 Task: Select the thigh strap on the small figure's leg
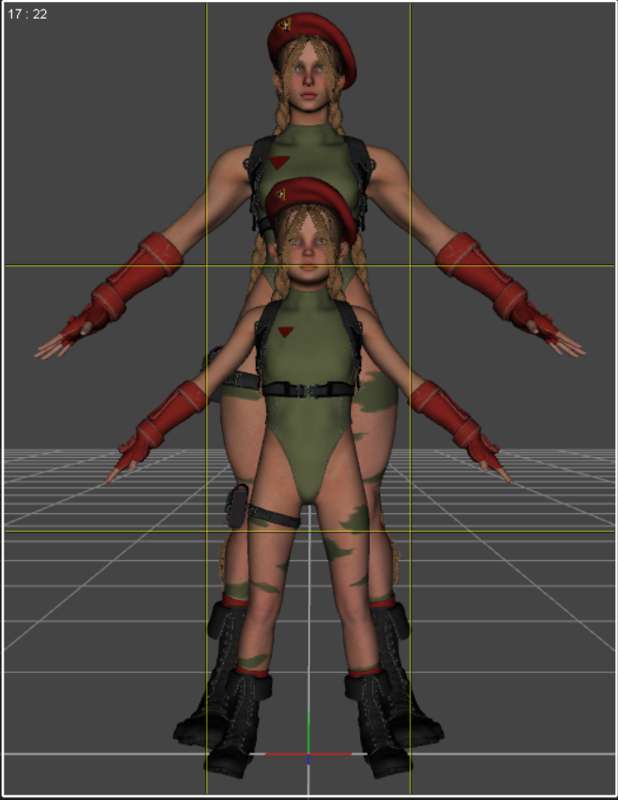274,516
